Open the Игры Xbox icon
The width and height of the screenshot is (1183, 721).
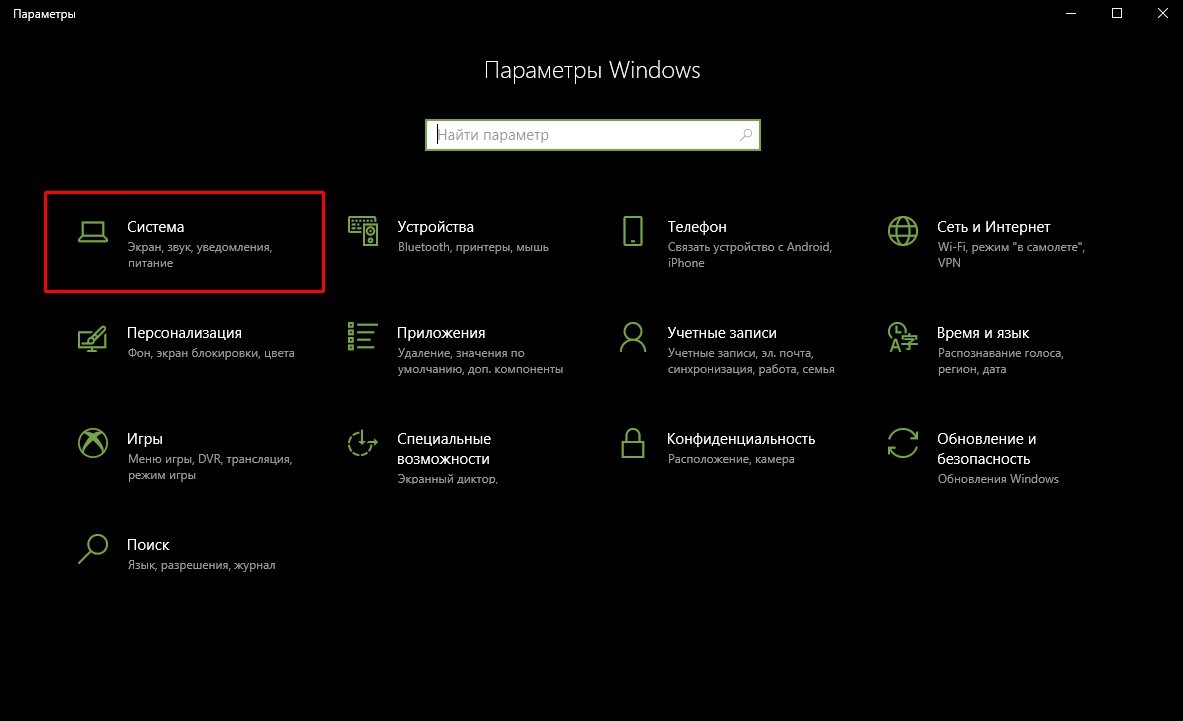point(93,443)
